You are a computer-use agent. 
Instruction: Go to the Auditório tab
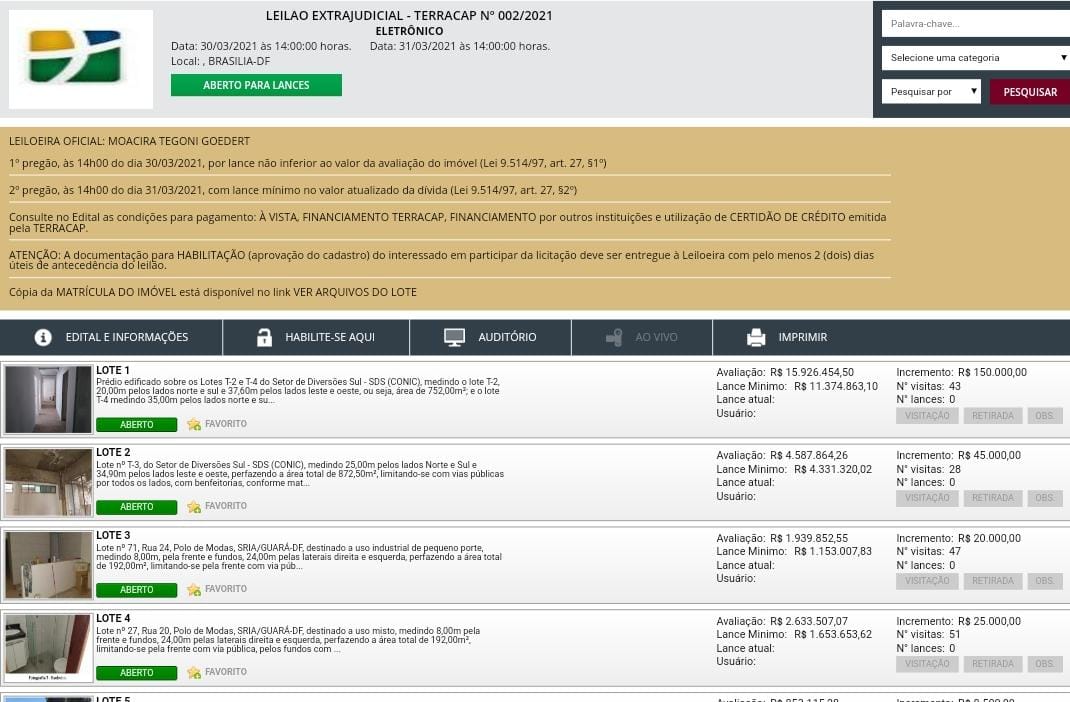click(x=507, y=337)
